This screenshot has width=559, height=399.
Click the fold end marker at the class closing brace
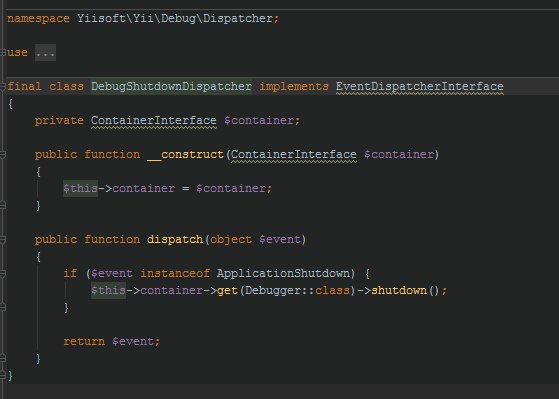point(2,375)
